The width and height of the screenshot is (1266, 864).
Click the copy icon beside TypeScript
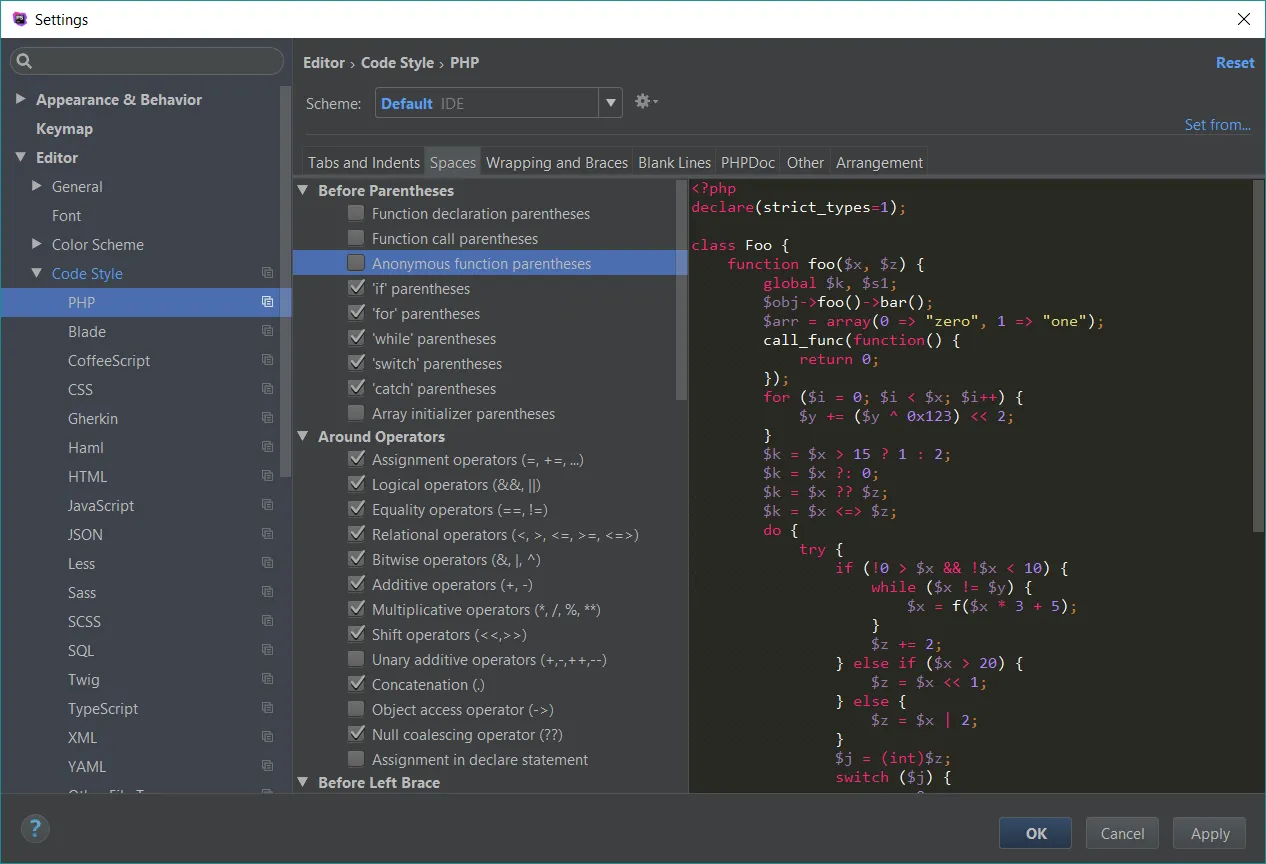pyautogui.click(x=267, y=708)
